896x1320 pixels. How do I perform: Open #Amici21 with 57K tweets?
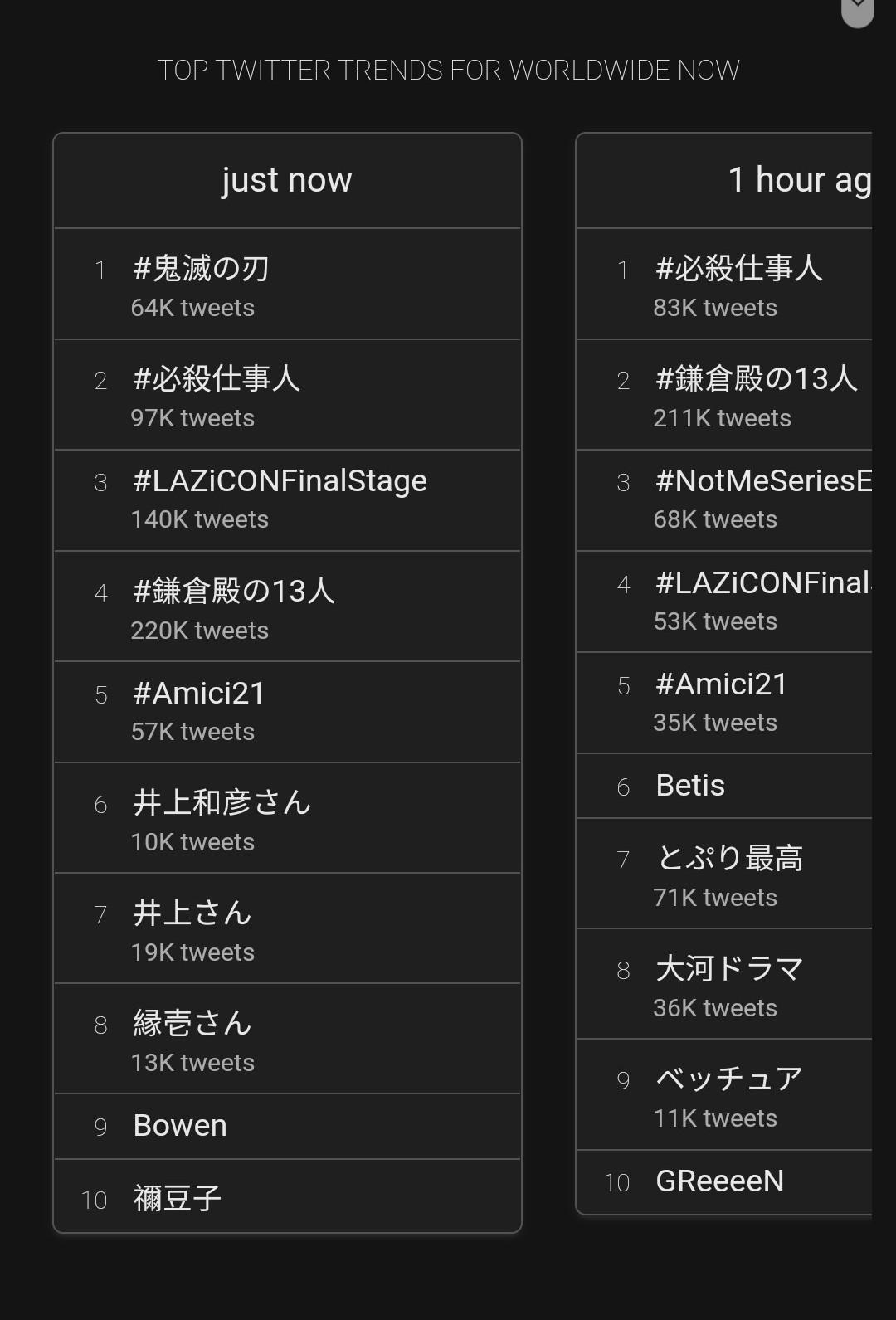[199, 694]
